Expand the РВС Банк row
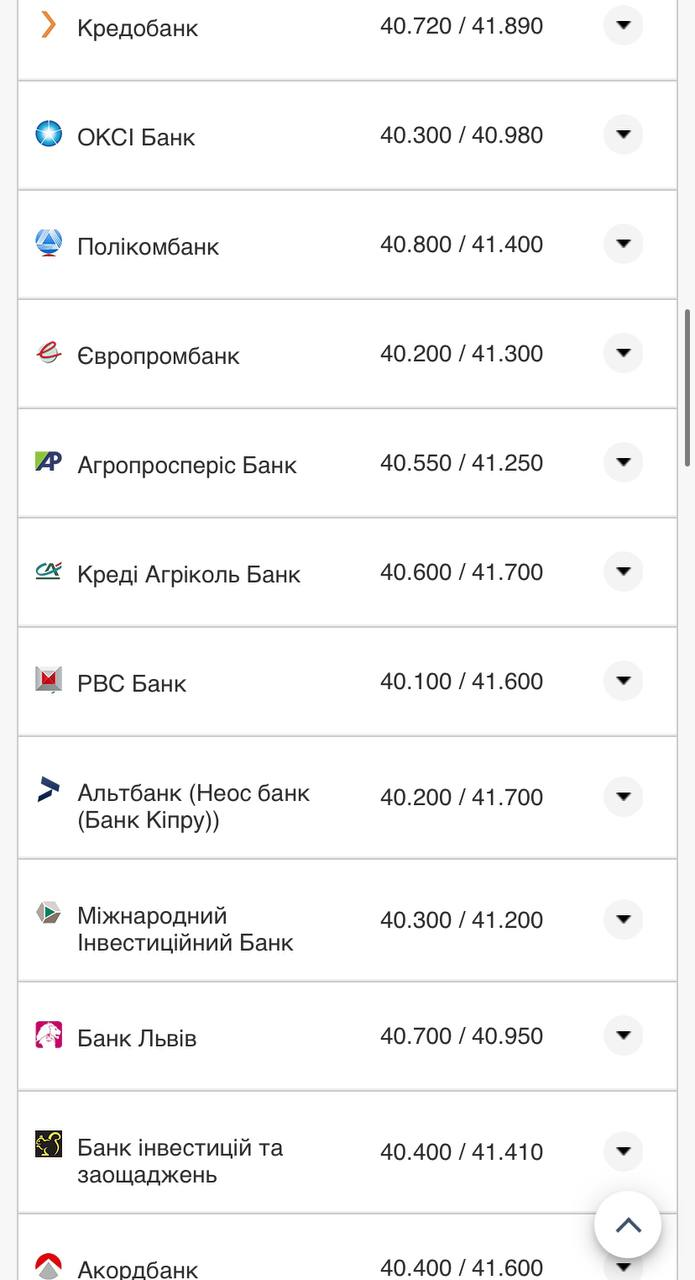Screen dimensions: 695x1280 623,681
